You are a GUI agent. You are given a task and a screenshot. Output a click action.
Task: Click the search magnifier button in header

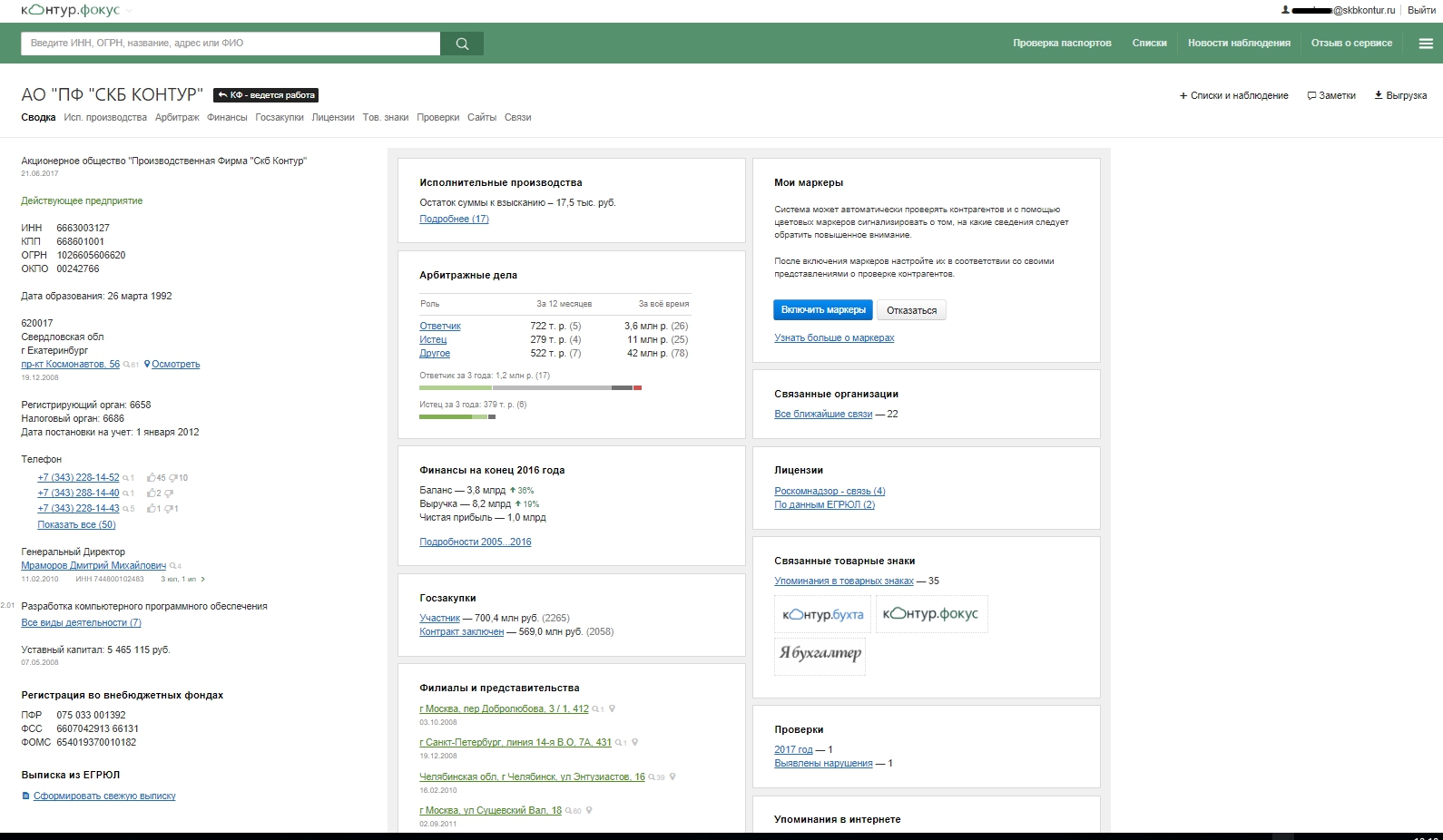pyautogui.click(x=462, y=44)
